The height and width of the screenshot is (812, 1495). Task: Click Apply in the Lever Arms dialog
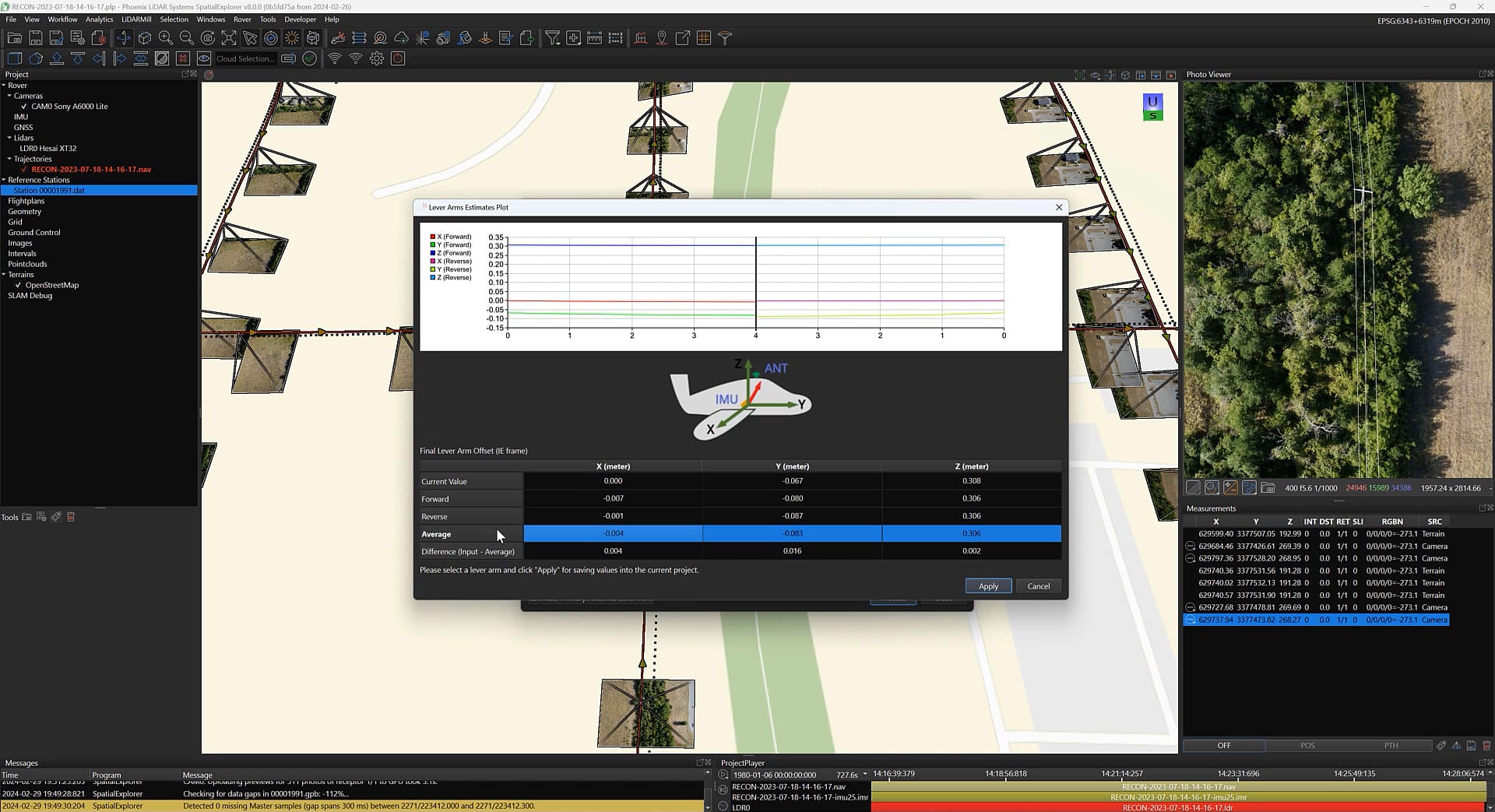click(x=987, y=585)
